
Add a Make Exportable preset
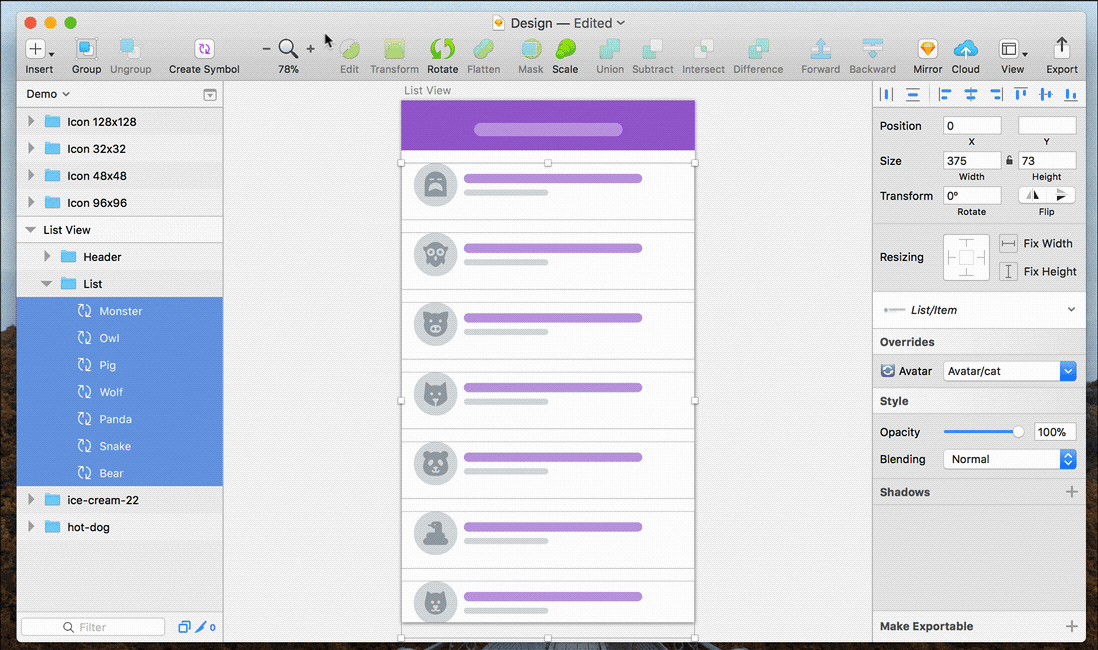(x=1071, y=626)
